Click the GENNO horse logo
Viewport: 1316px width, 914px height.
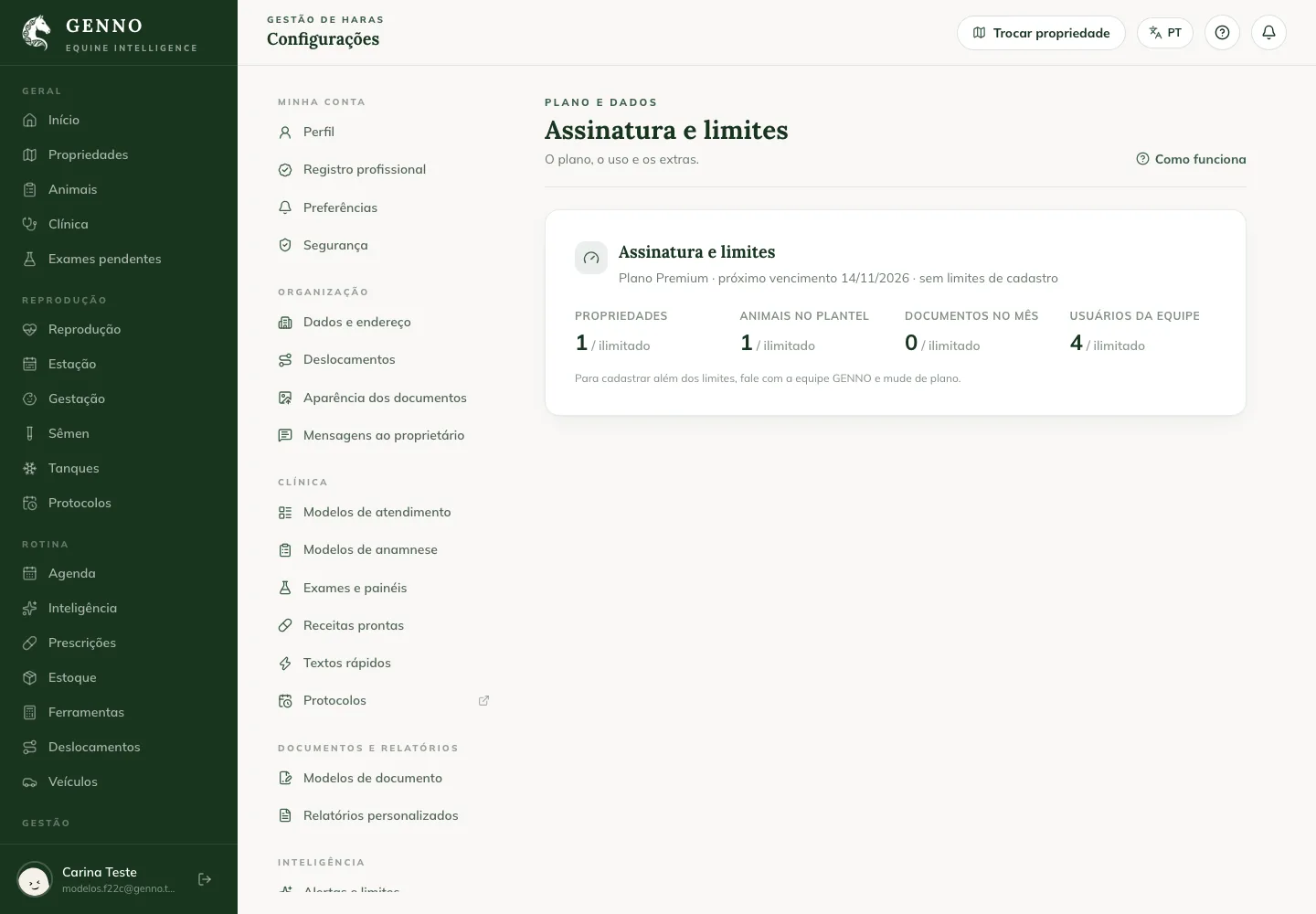click(37, 33)
